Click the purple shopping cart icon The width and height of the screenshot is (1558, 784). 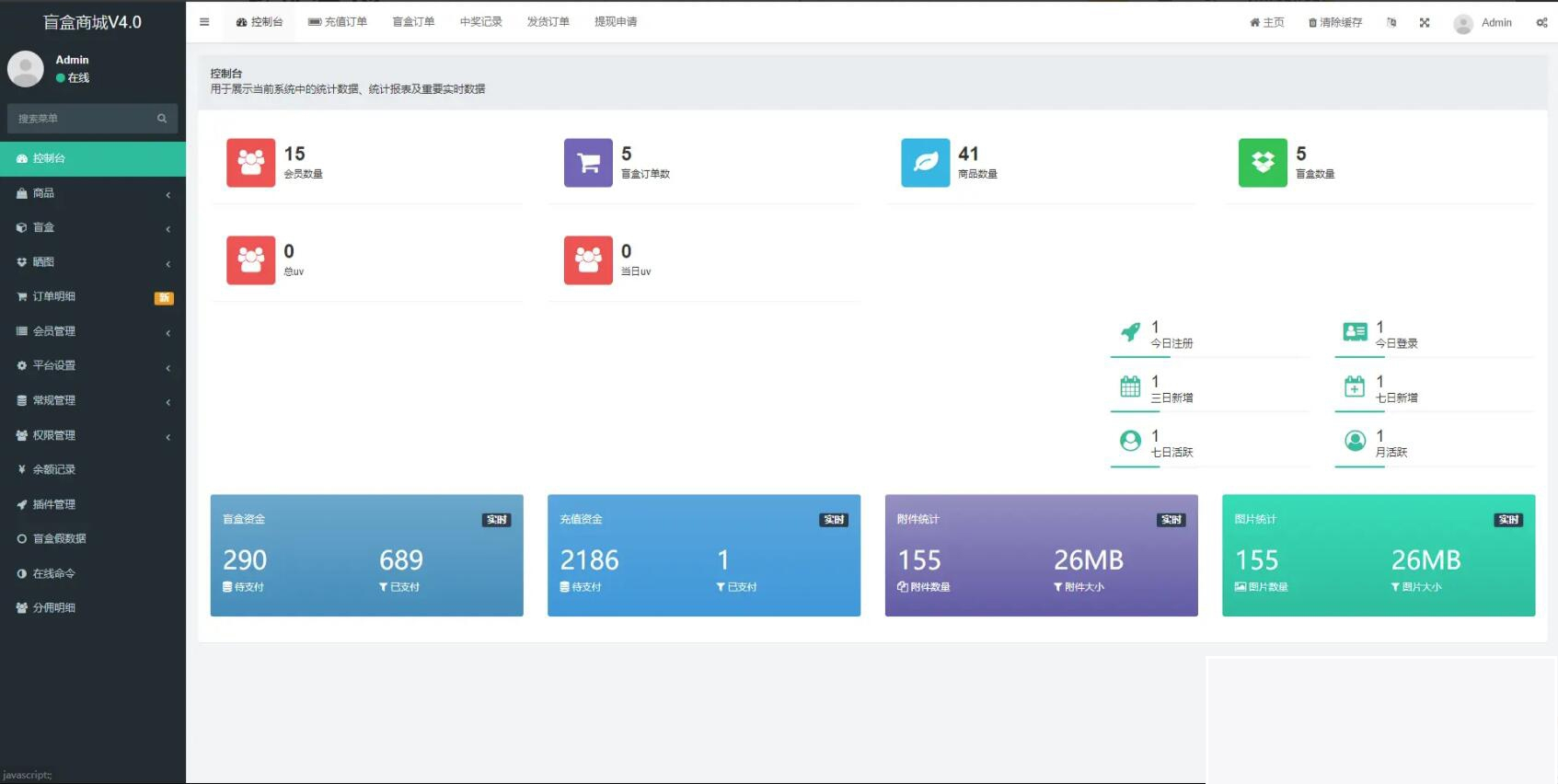[588, 163]
